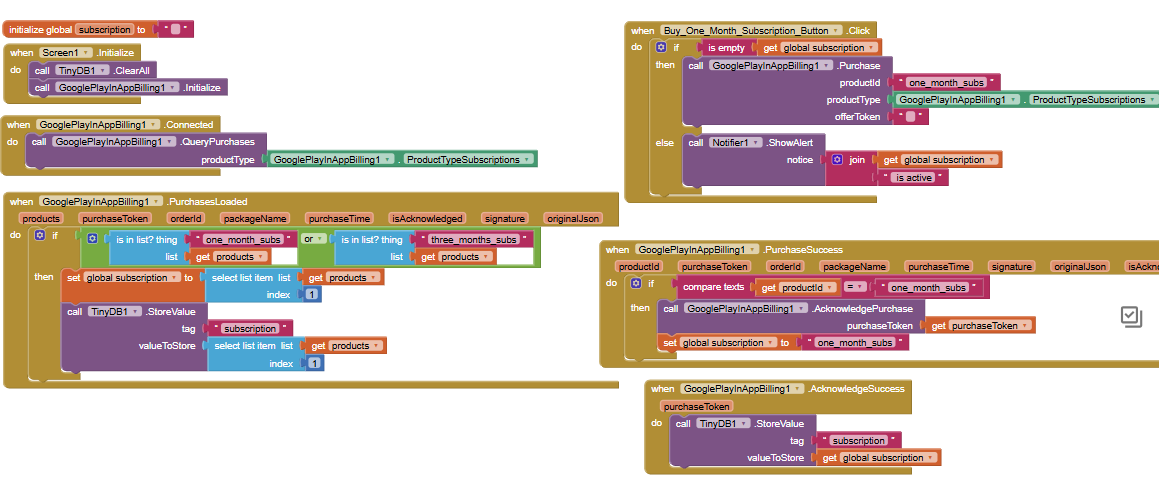
Task: Edit empty offerToken text string
Action: pos(911,117)
